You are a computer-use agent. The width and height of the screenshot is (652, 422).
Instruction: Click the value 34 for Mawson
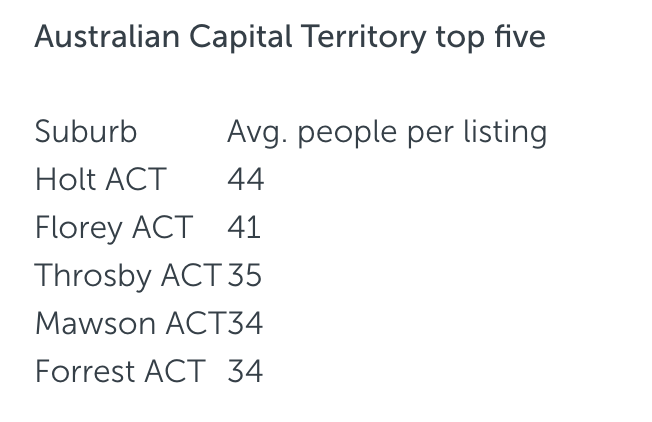point(245,323)
